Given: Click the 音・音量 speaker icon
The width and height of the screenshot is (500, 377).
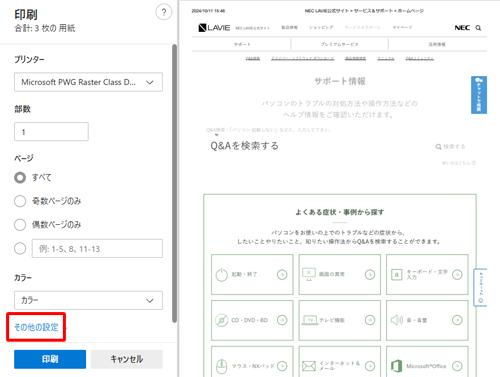Looking at the screenshot, I should click(x=397, y=320).
